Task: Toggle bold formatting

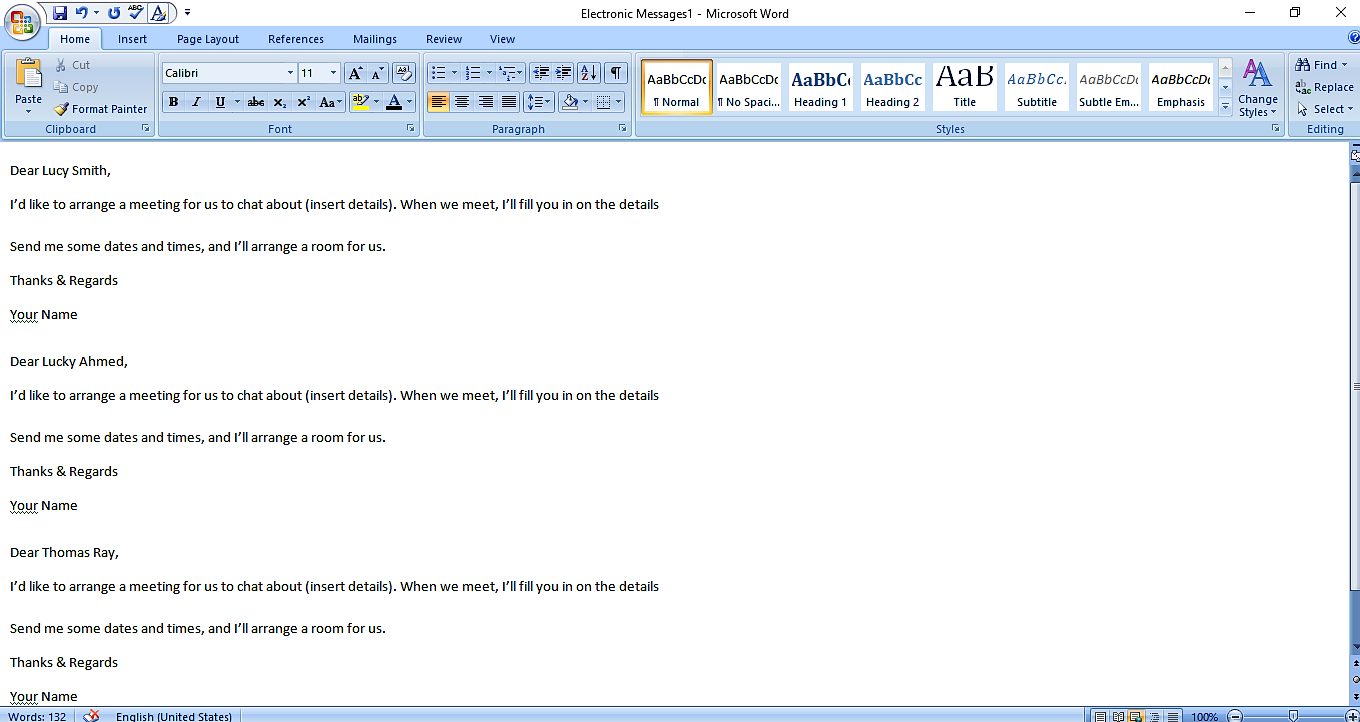Action: [172, 102]
